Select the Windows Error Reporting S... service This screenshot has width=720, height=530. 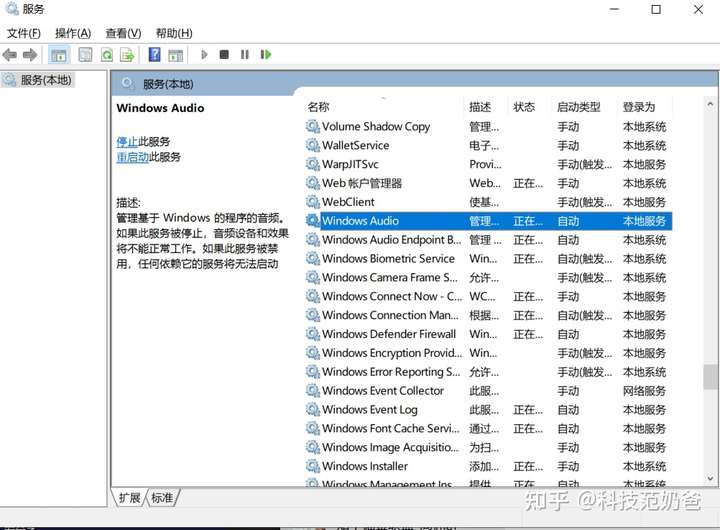point(488,372)
